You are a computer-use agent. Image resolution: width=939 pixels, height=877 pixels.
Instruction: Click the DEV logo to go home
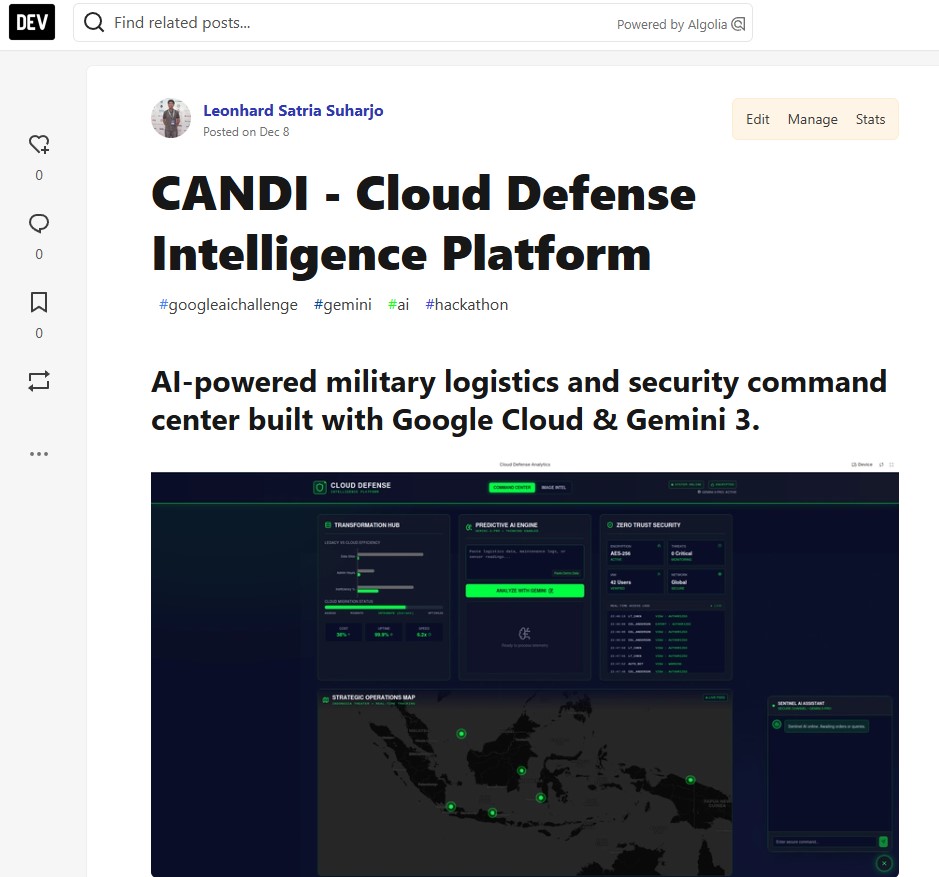(x=32, y=22)
